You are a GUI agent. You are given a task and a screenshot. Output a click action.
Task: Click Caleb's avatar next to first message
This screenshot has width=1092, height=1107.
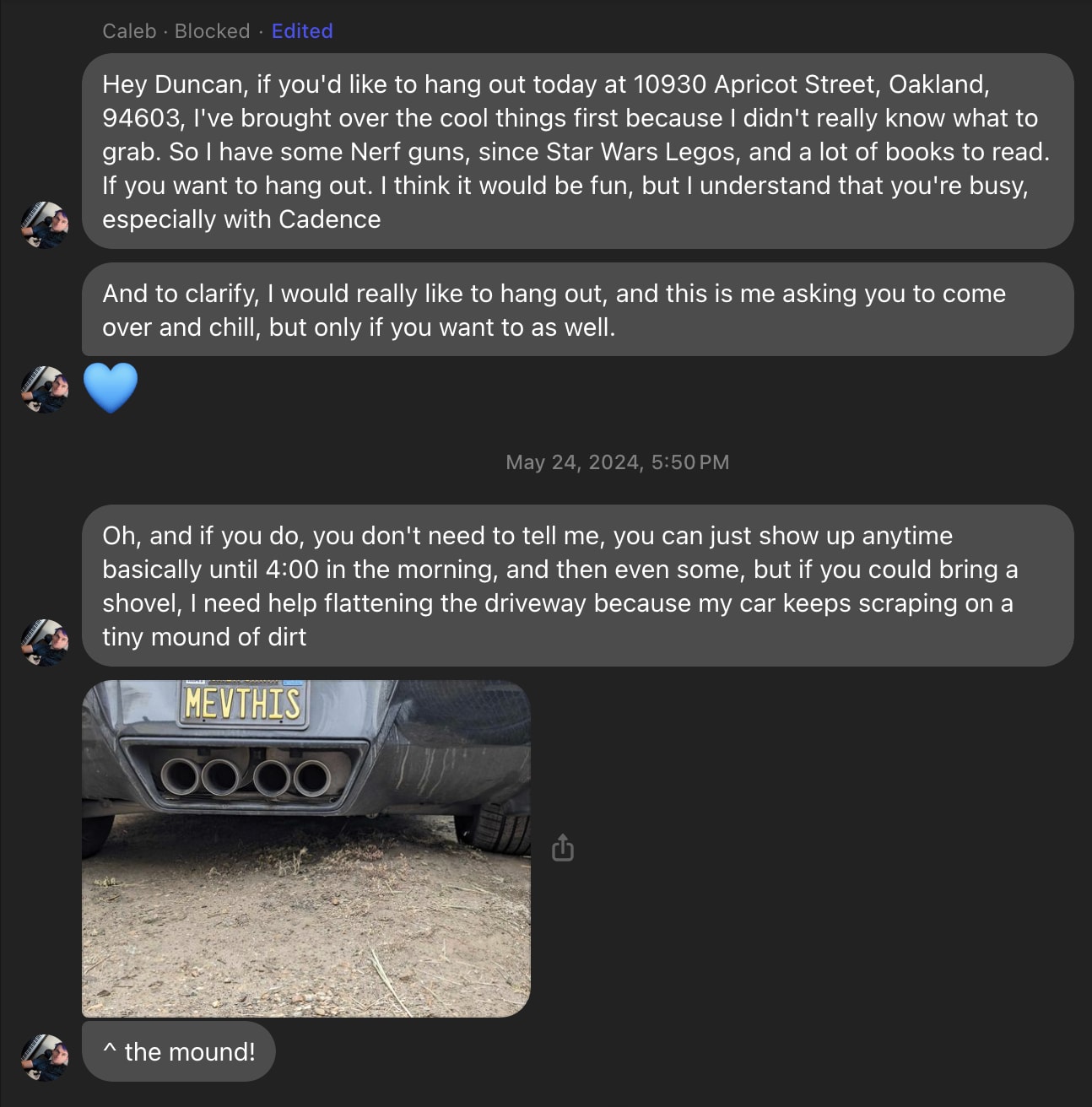[45, 224]
